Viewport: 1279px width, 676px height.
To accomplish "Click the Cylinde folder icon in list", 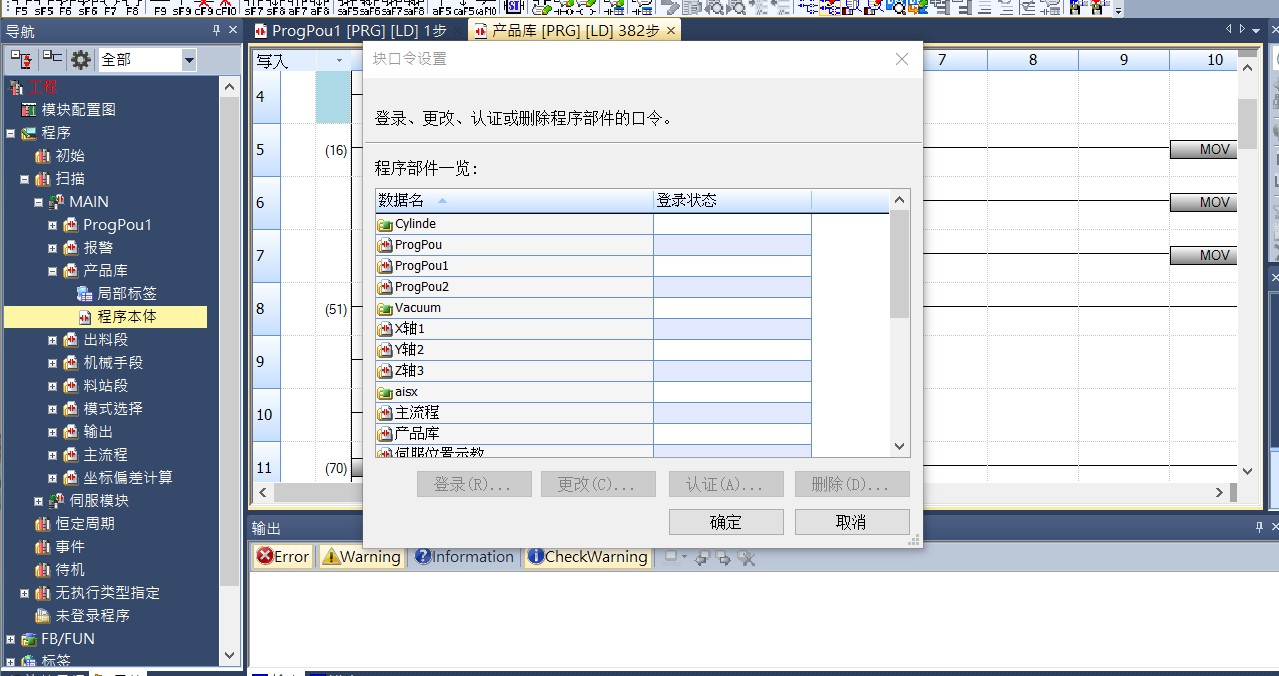I will point(384,224).
